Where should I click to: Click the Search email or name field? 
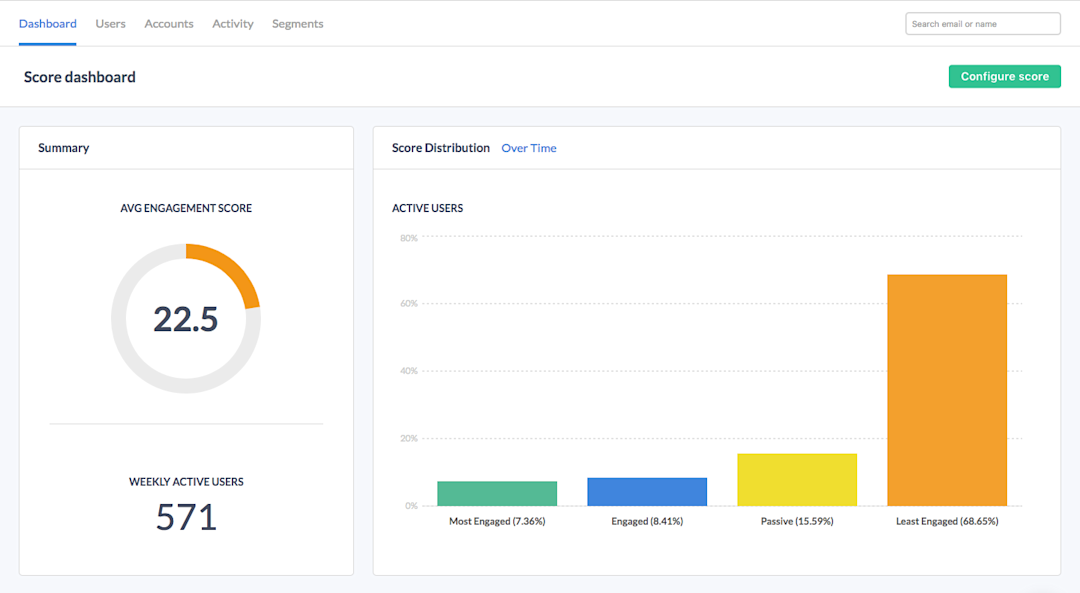pyautogui.click(x=983, y=23)
